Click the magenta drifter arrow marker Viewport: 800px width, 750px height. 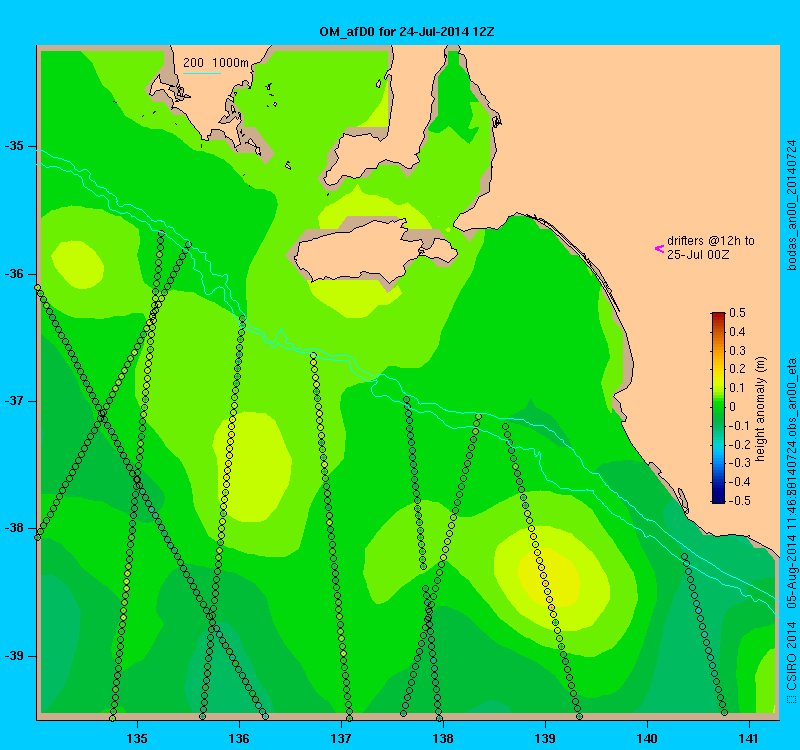pos(659,248)
